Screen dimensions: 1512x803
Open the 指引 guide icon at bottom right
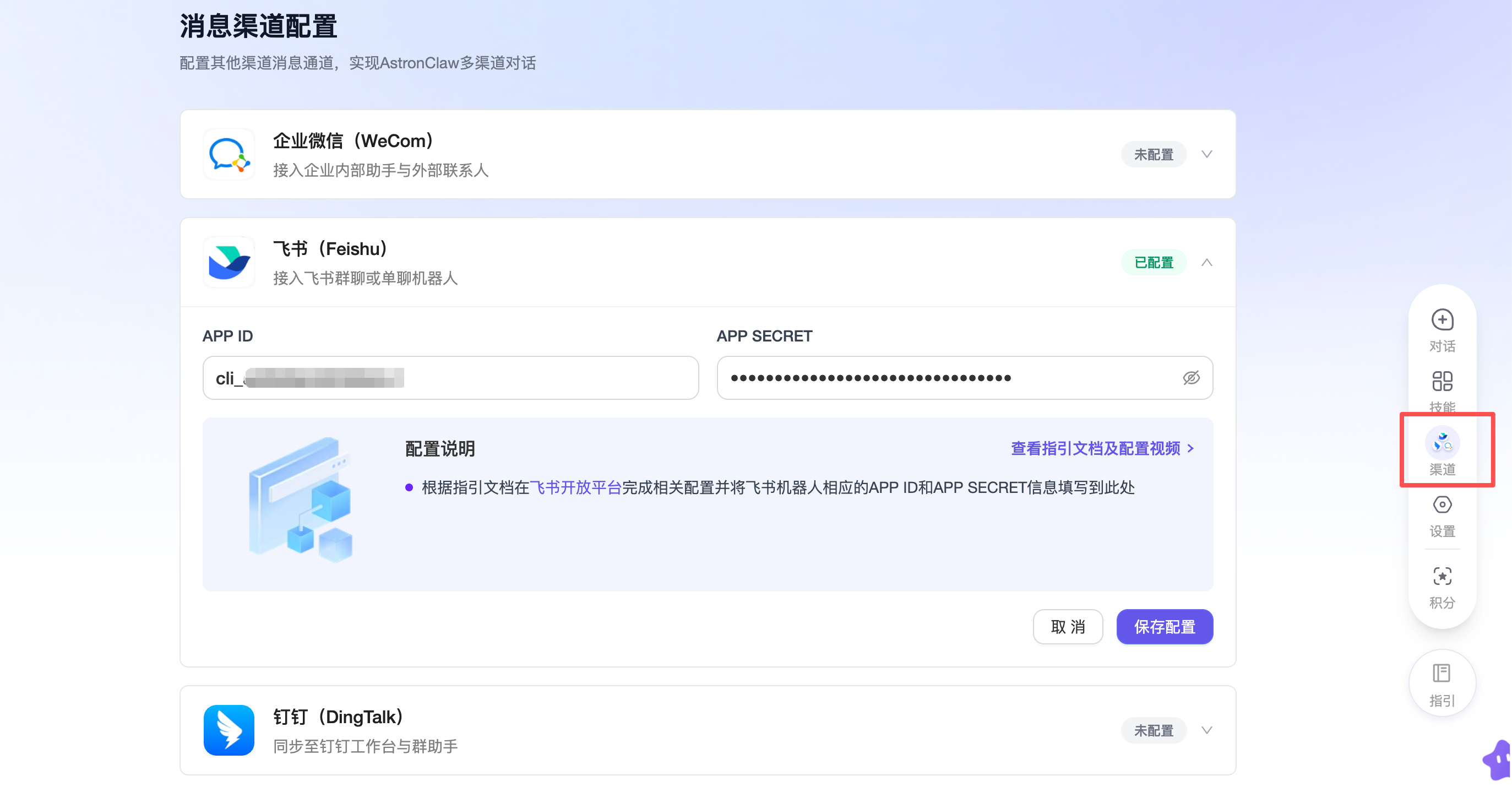[1443, 682]
